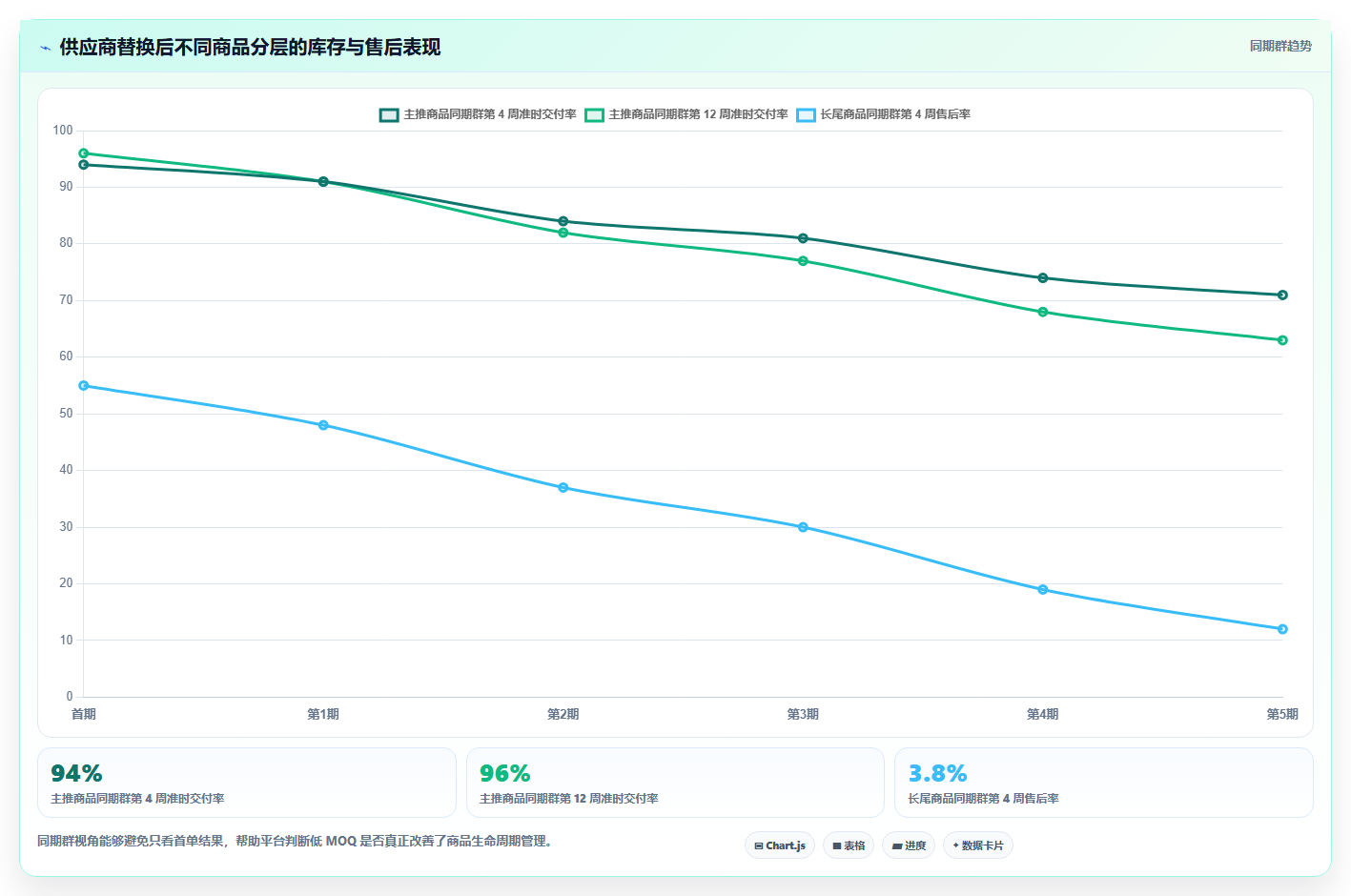Click the light green data point at 第4期 (68)
1351x896 pixels.
[x=1043, y=312]
